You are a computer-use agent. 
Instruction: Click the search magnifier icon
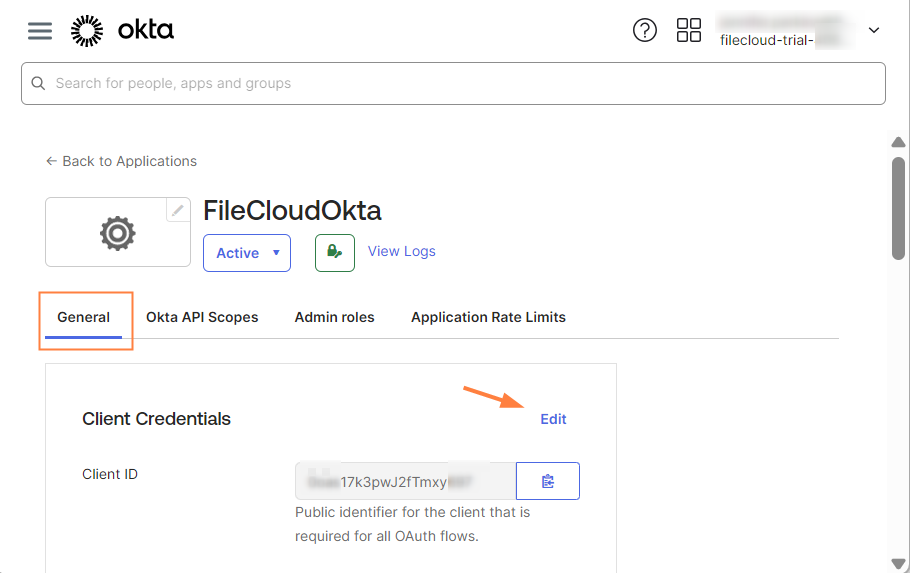click(x=39, y=83)
